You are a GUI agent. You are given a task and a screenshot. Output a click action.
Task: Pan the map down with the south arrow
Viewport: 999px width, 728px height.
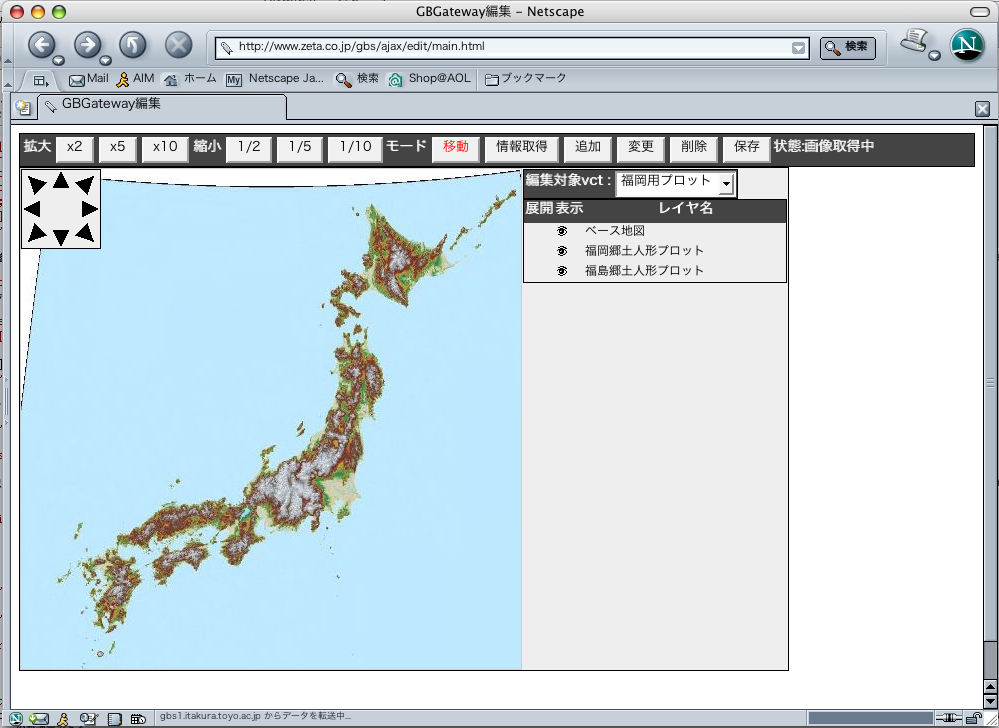(x=61, y=237)
